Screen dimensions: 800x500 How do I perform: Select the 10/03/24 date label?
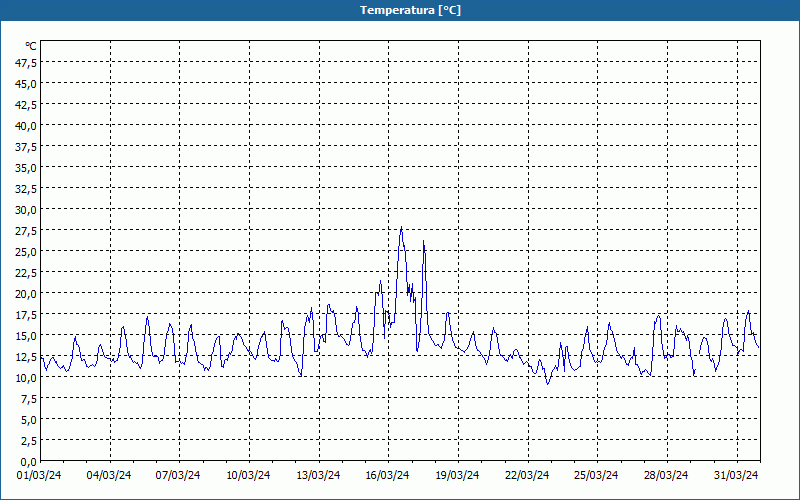coord(248,476)
